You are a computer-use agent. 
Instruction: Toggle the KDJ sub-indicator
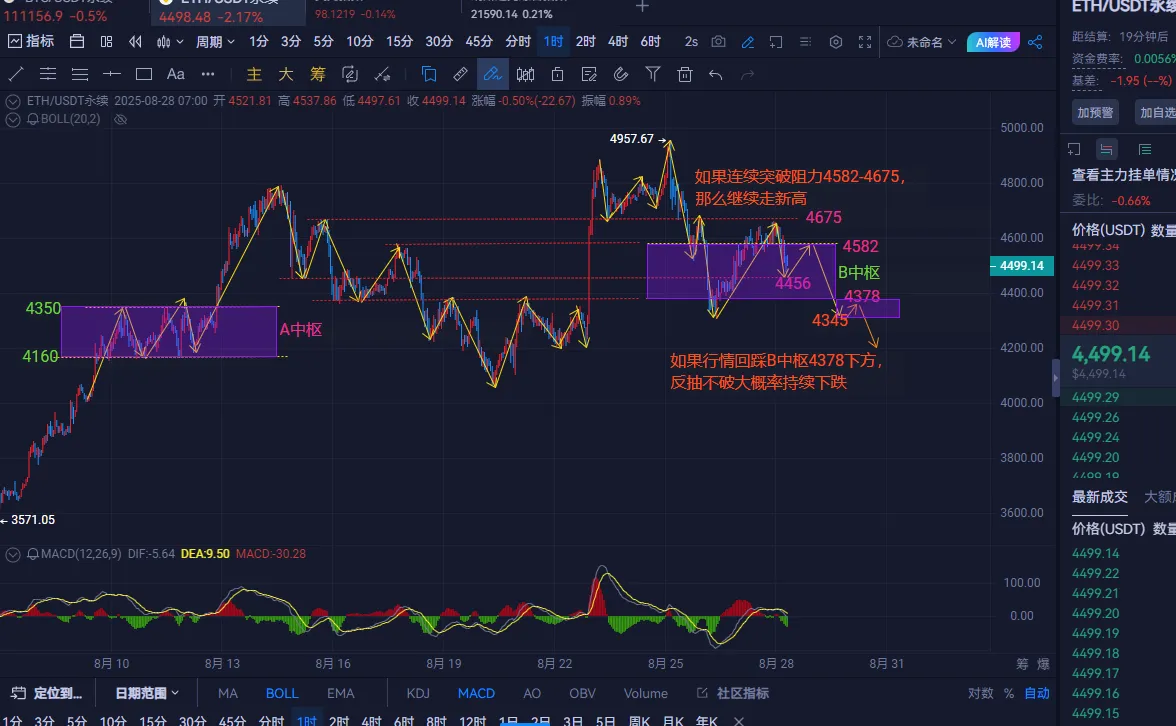click(418, 693)
